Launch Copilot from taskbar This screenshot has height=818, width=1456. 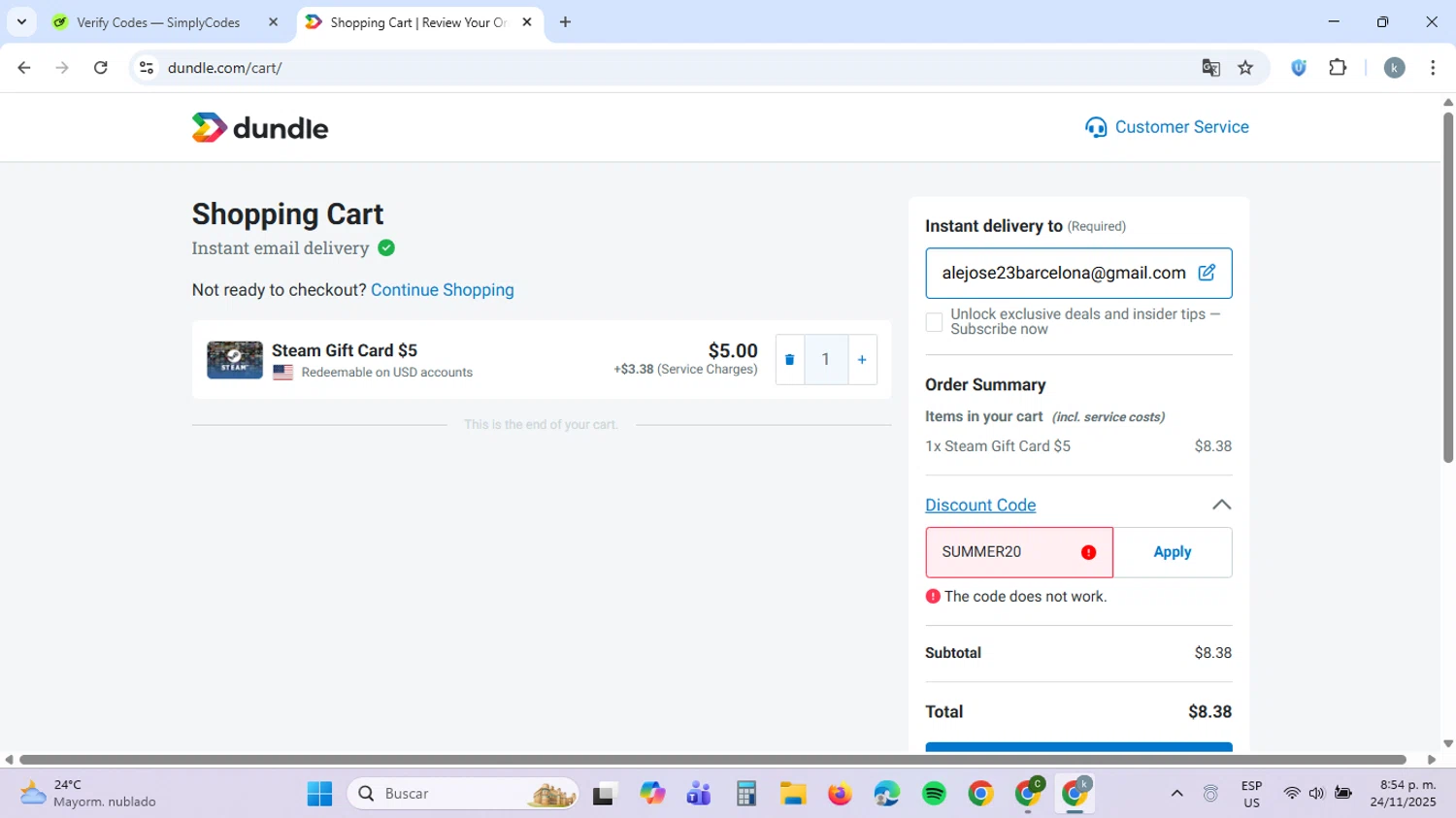652,794
